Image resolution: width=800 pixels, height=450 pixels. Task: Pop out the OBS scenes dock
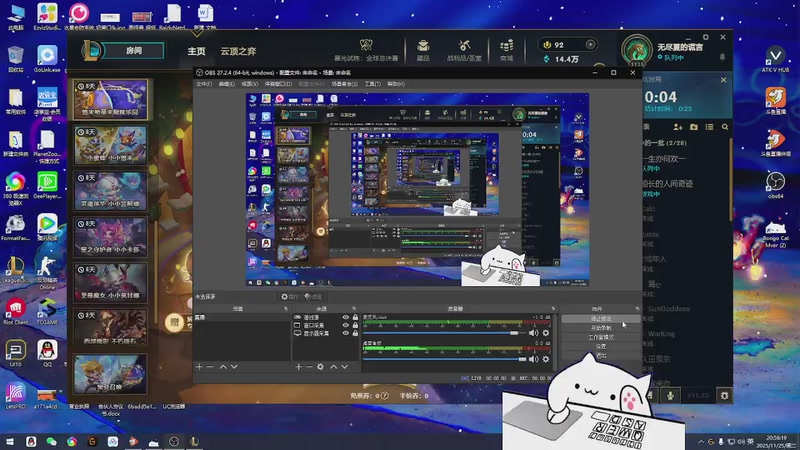(x=286, y=309)
